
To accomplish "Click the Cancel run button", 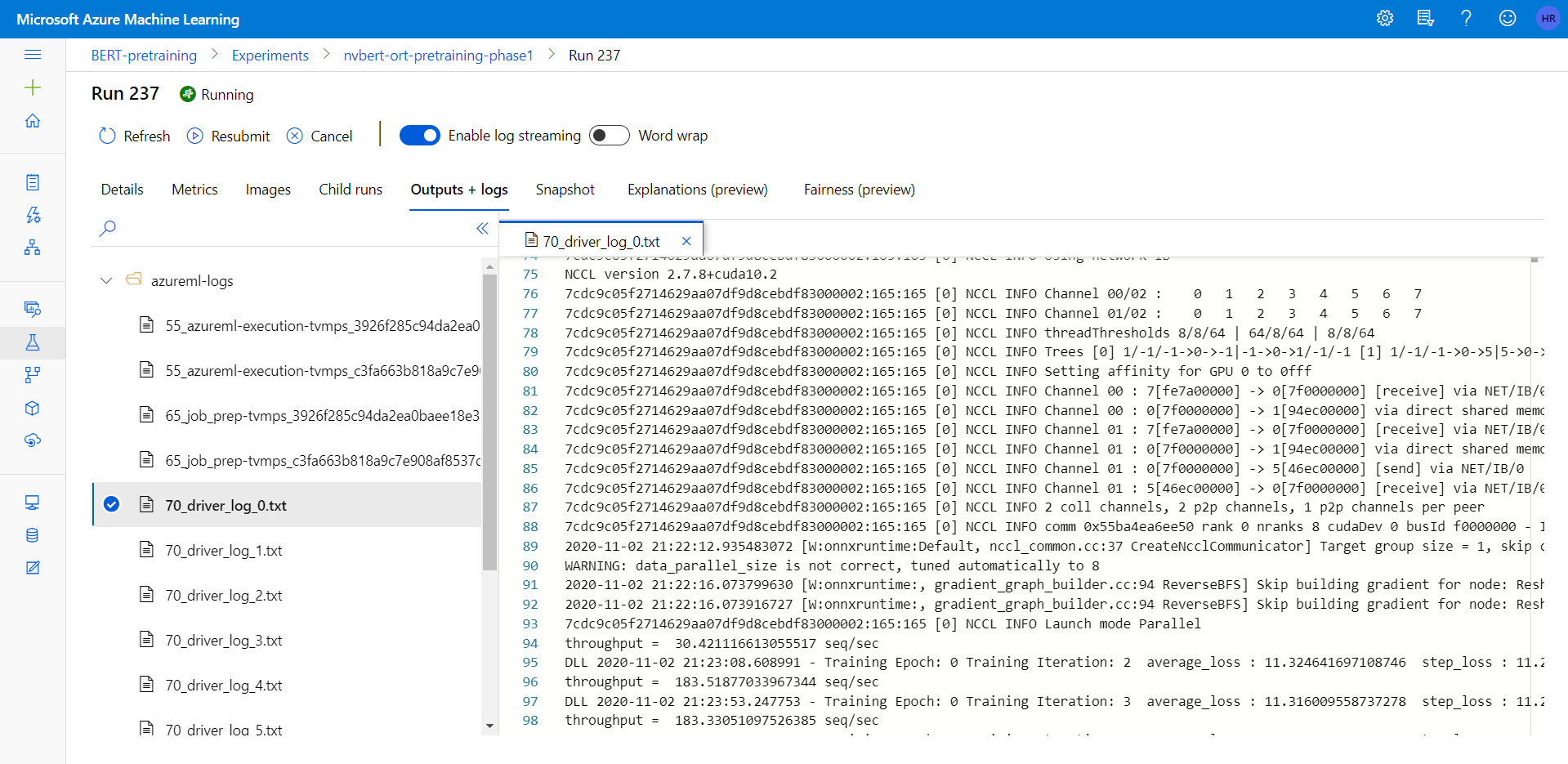I will (319, 136).
